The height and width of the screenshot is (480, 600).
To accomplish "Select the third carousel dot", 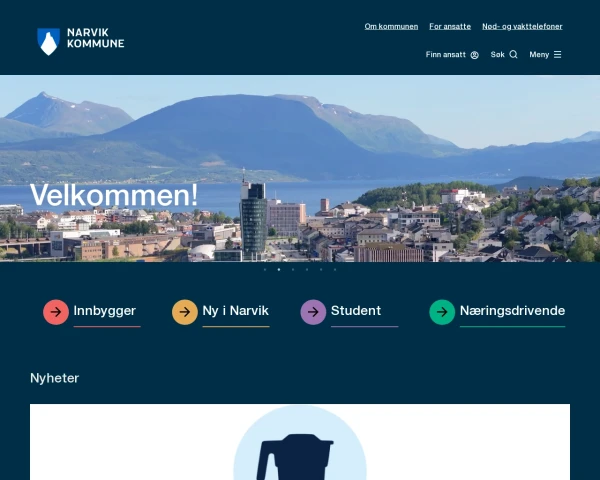I will point(293,269).
